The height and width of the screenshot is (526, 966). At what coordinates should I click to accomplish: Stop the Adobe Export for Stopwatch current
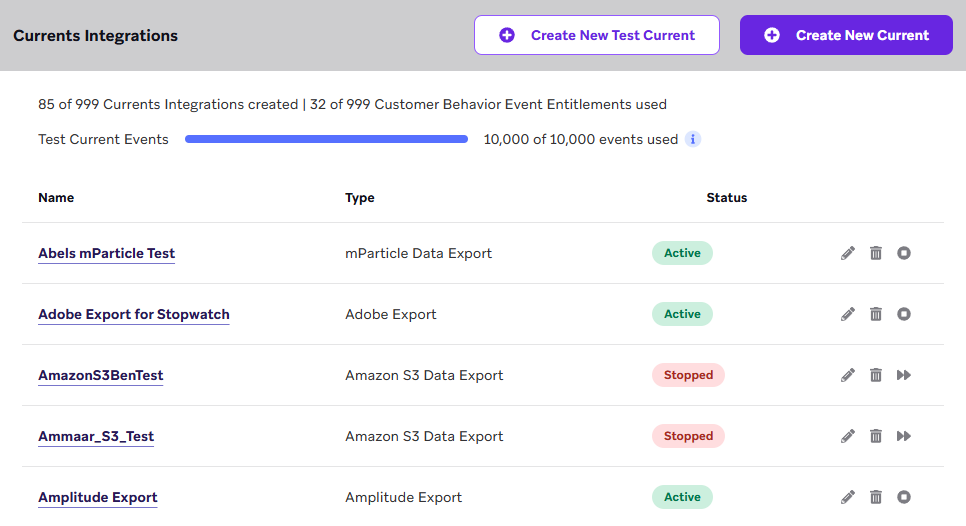[x=904, y=314]
